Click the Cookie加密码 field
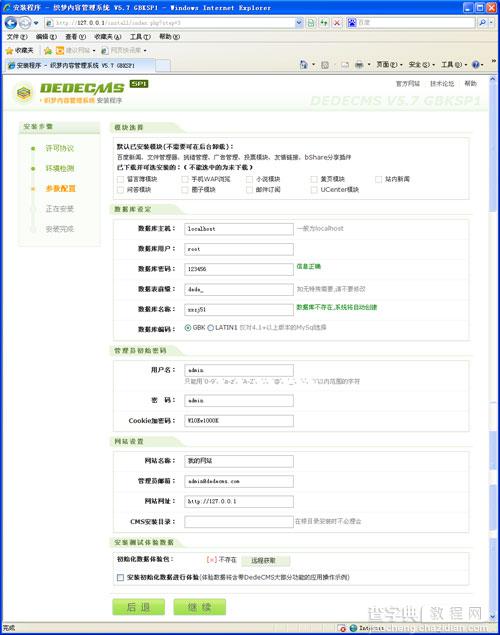This screenshot has width=500, height=635. pyautogui.click(x=239, y=421)
